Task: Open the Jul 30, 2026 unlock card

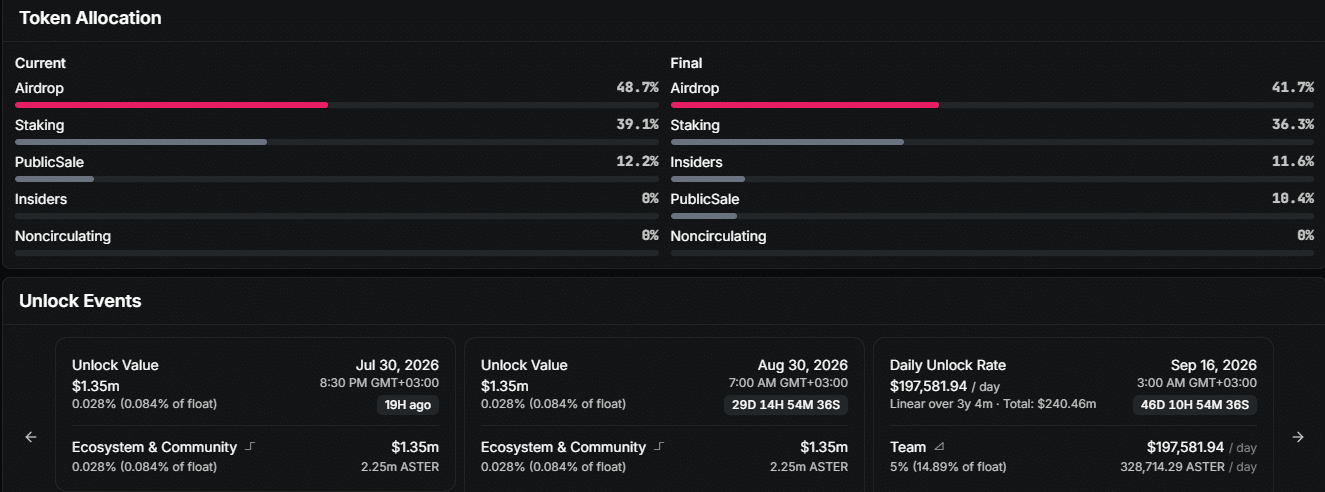Action: pos(255,414)
